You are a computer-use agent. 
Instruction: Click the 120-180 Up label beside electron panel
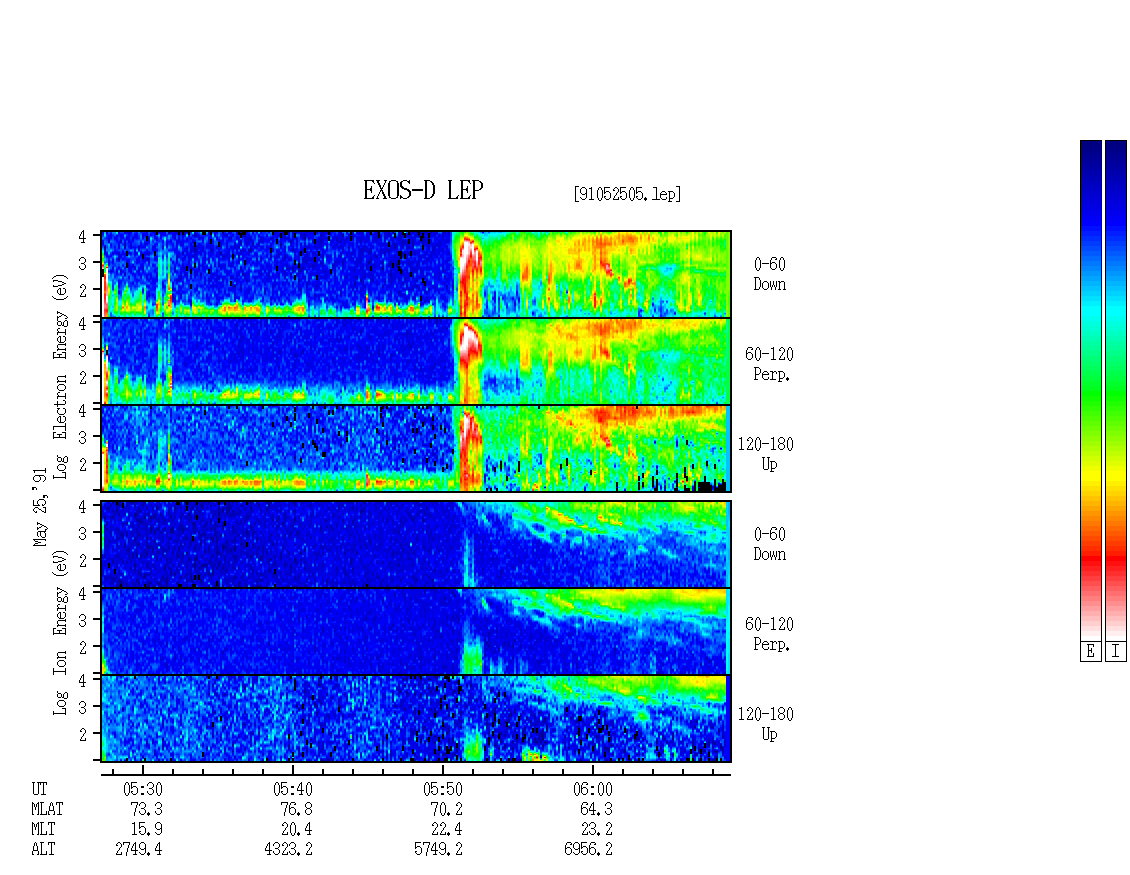[765, 454]
